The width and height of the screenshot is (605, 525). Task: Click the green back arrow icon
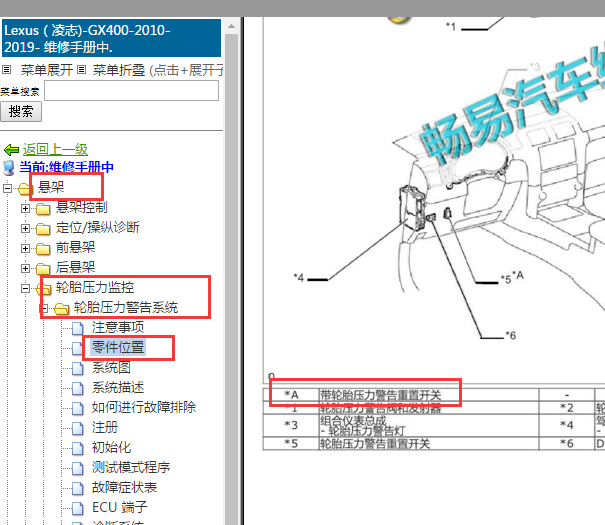pyautogui.click(x=12, y=150)
